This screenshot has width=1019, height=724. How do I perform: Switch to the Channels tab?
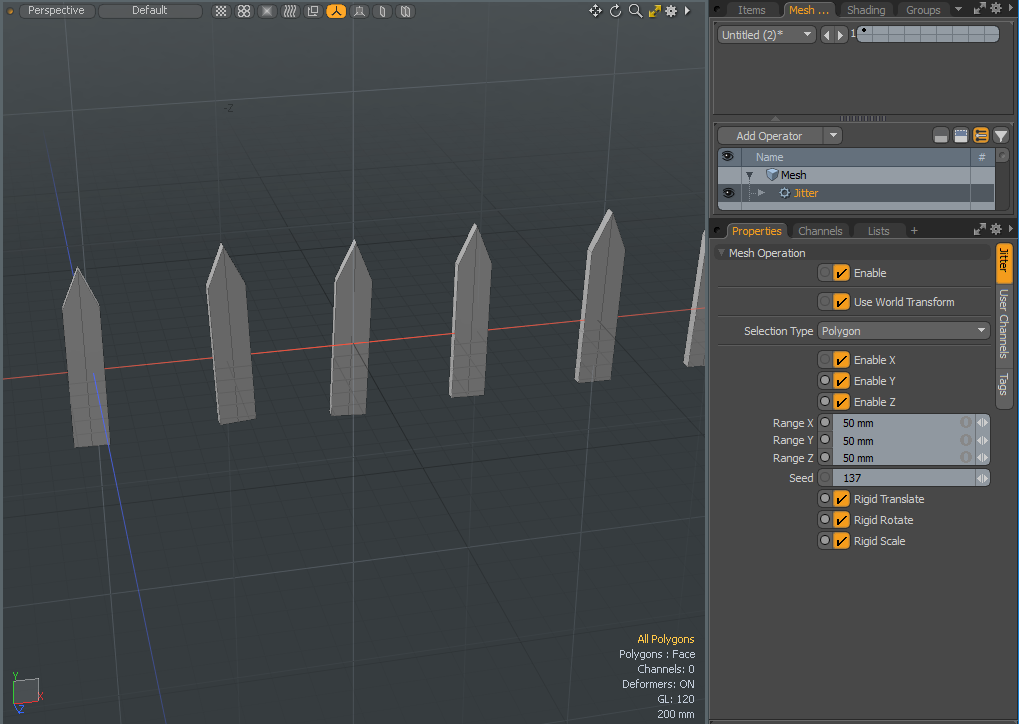coord(819,231)
